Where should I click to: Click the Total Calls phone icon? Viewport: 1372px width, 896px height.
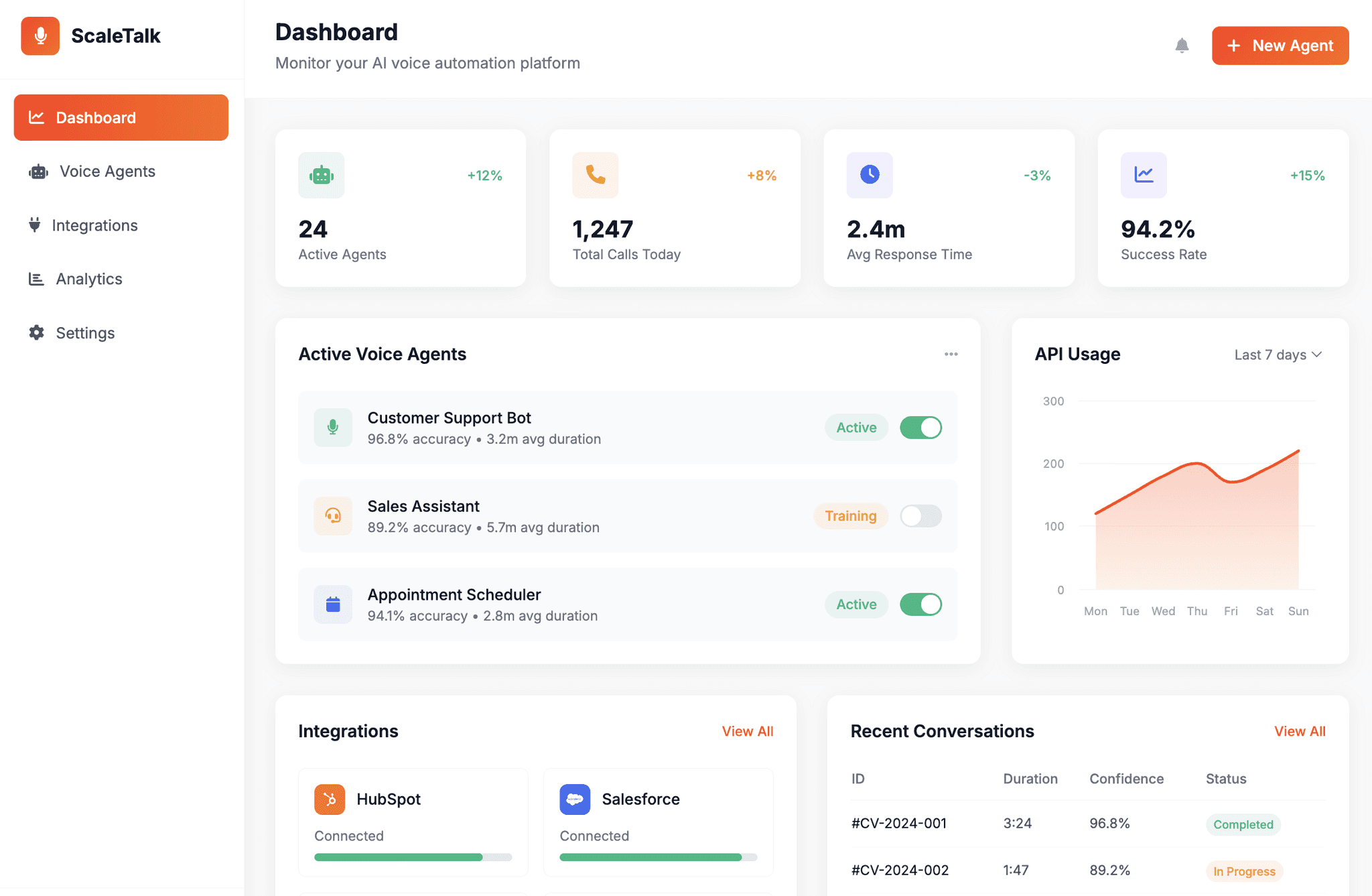click(595, 175)
